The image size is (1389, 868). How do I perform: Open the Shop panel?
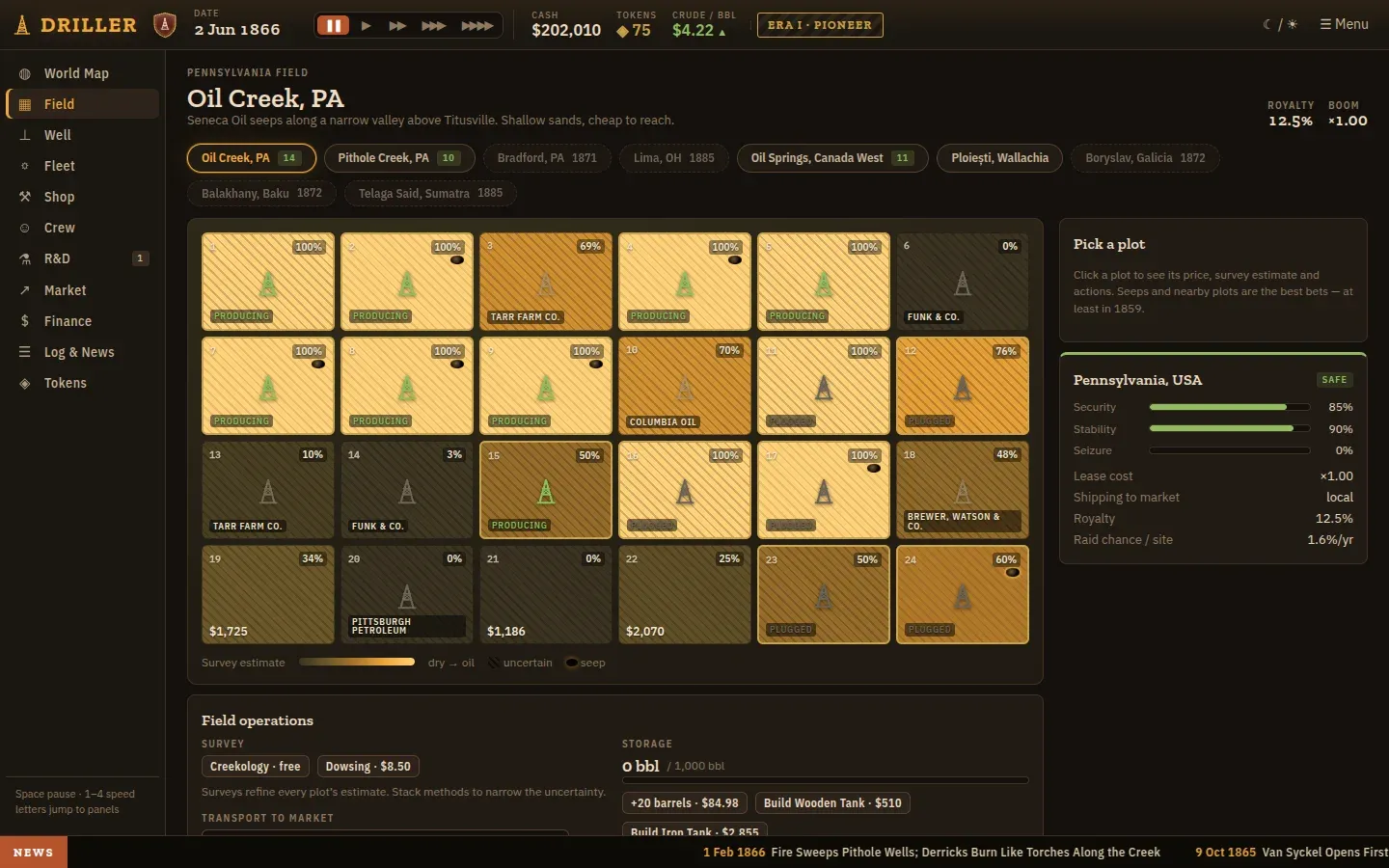click(82, 197)
